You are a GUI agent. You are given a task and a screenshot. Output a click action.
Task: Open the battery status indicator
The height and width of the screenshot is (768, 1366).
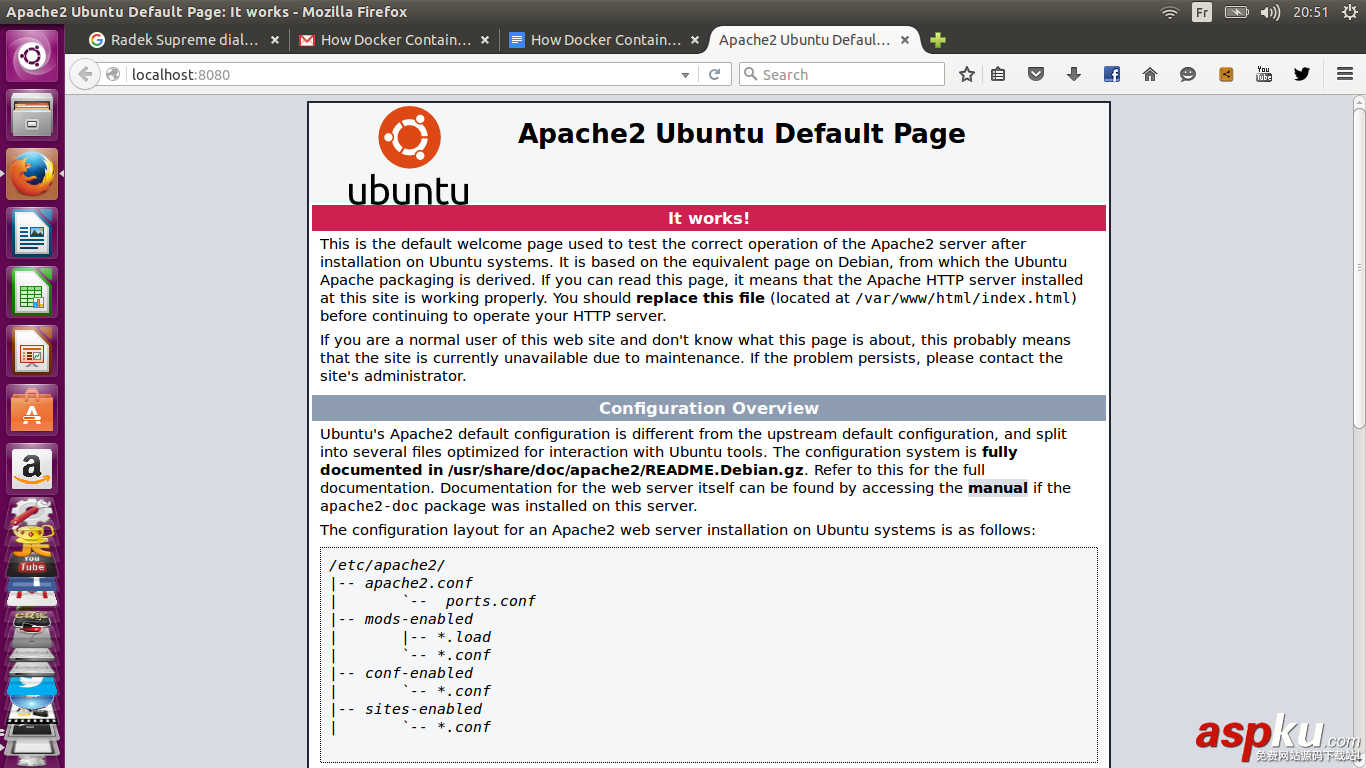[1237, 12]
